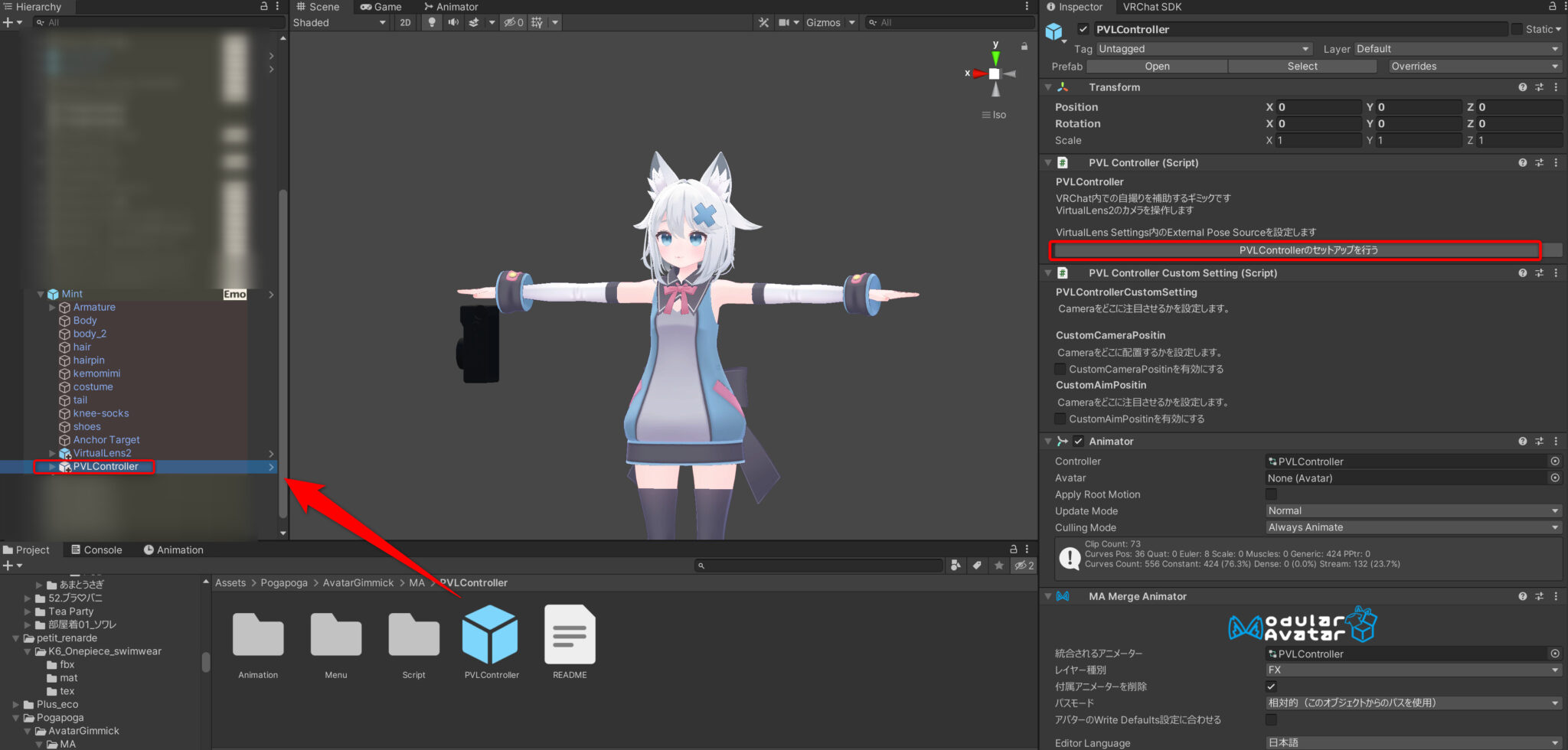Click the PVLController cube icon in Project panel

click(490, 635)
